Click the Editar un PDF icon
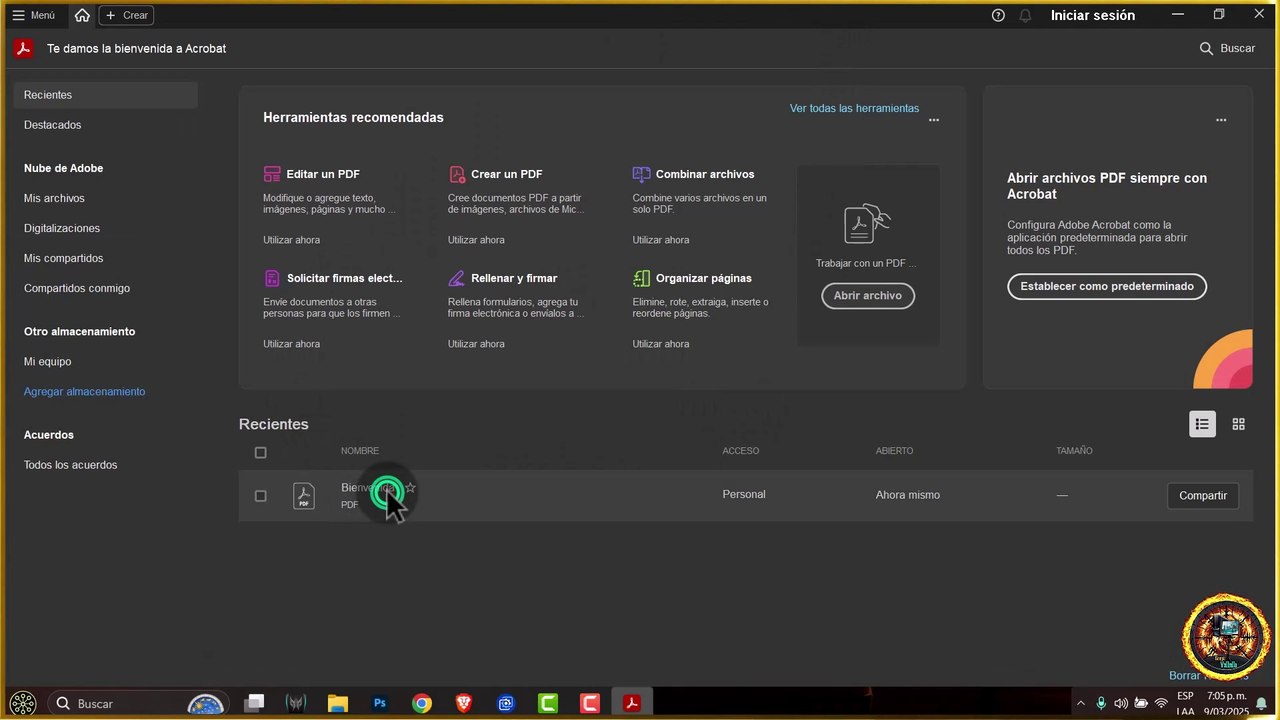This screenshot has height=720, width=1280. (272, 174)
